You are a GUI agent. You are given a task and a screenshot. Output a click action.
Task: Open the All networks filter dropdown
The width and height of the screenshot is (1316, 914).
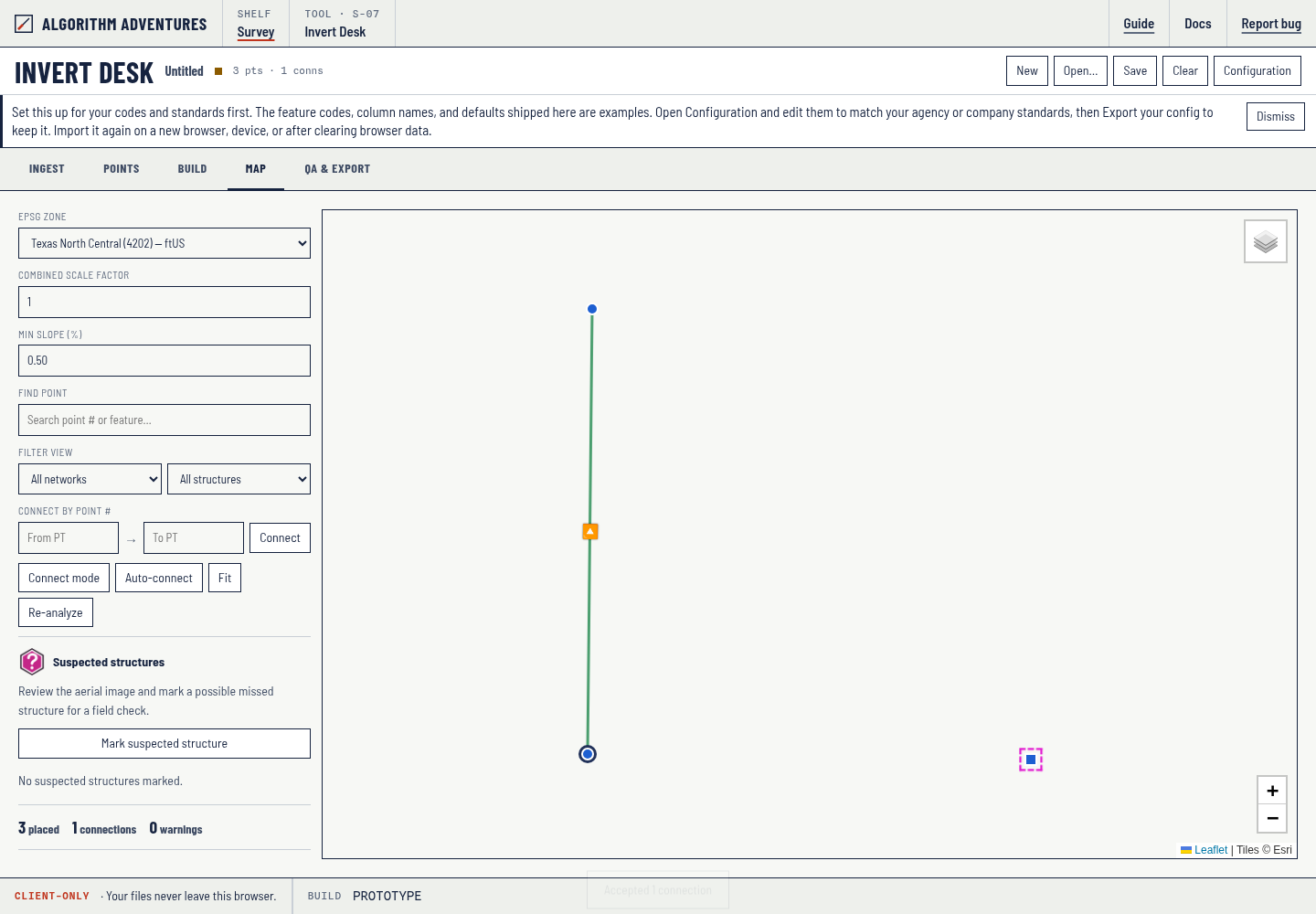pos(90,479)
